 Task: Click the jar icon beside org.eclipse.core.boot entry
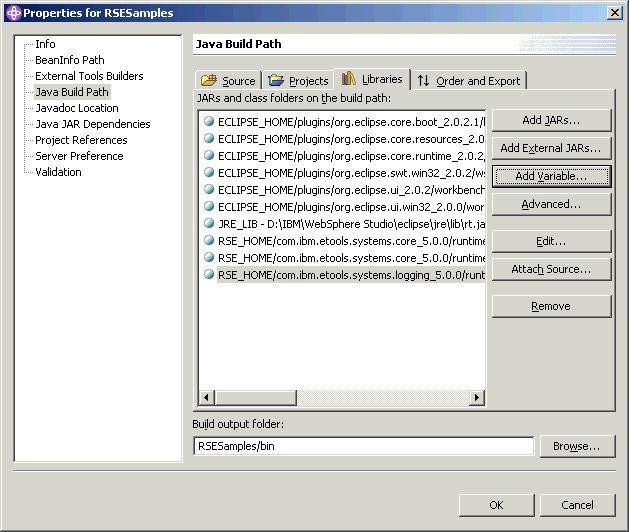209,121
